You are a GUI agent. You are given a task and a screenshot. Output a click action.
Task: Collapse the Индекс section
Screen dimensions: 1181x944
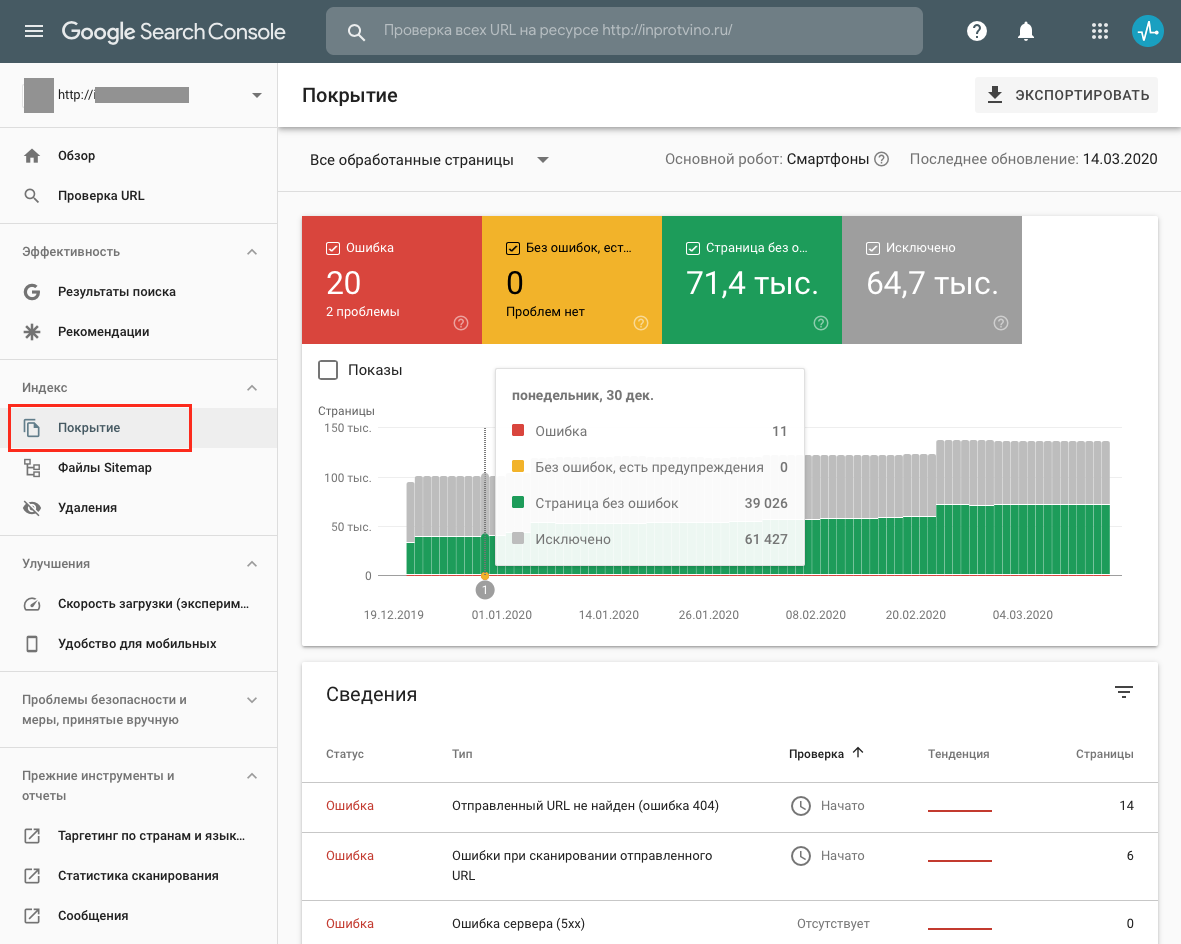click(252, 388)
